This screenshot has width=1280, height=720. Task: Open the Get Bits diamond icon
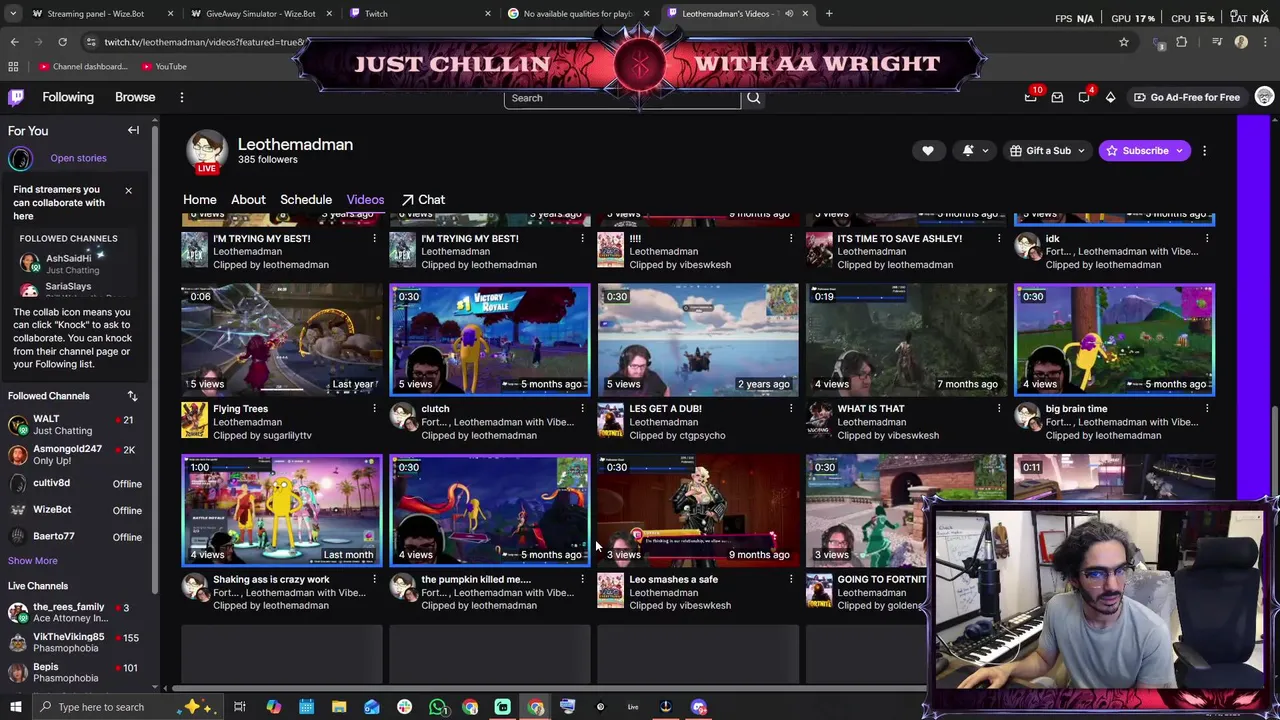click(x=1110, y=97)
